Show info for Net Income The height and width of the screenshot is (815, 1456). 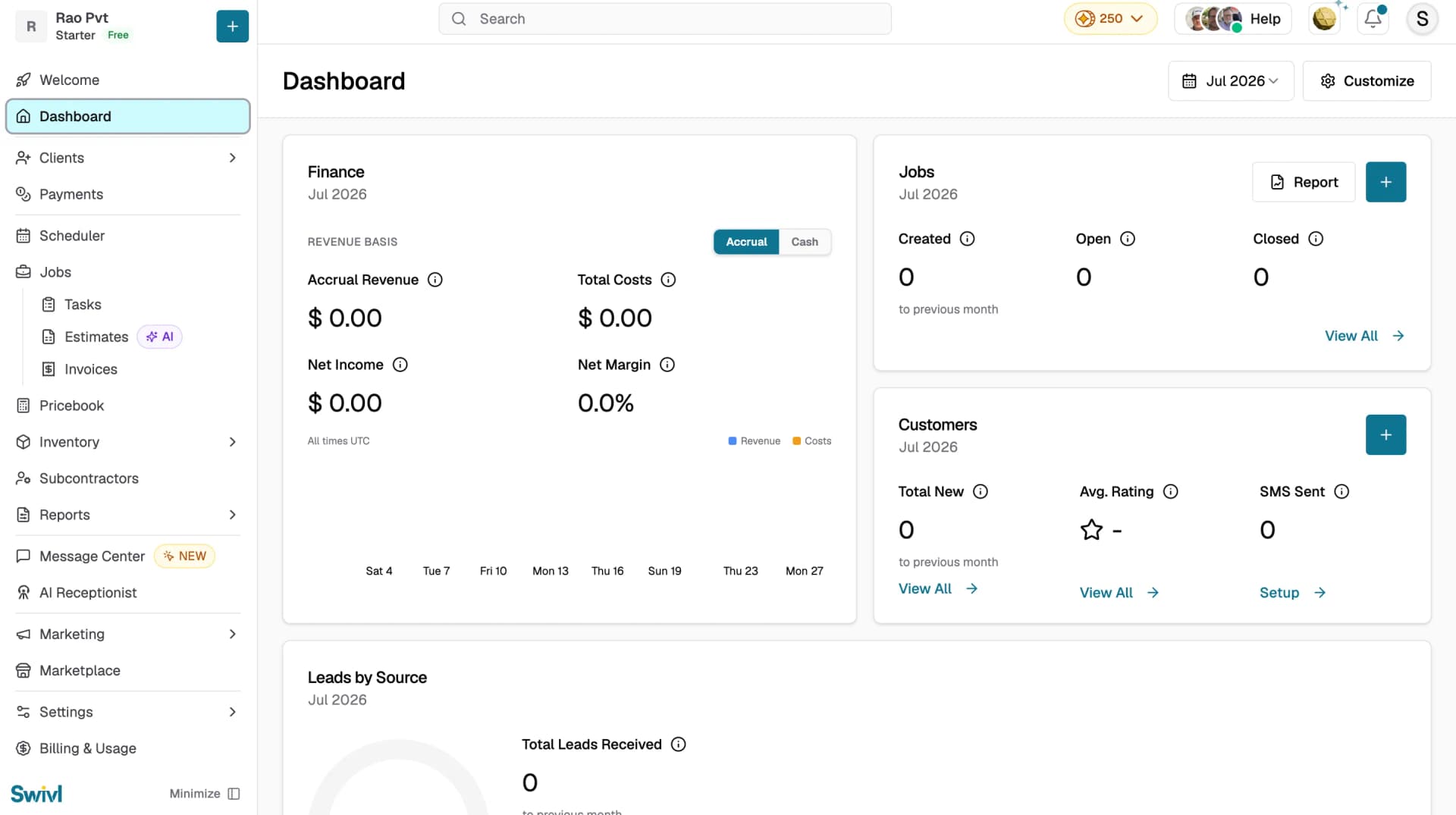(400, 365)
